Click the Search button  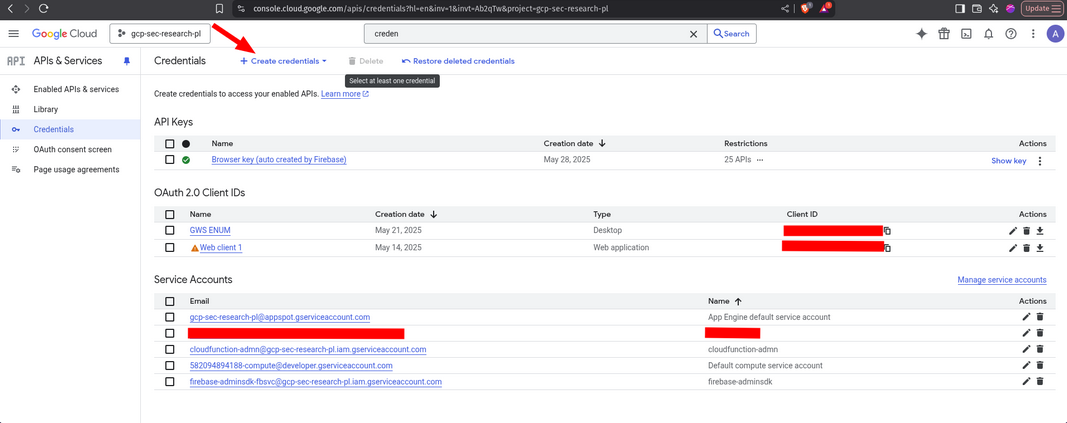[732, 34]
